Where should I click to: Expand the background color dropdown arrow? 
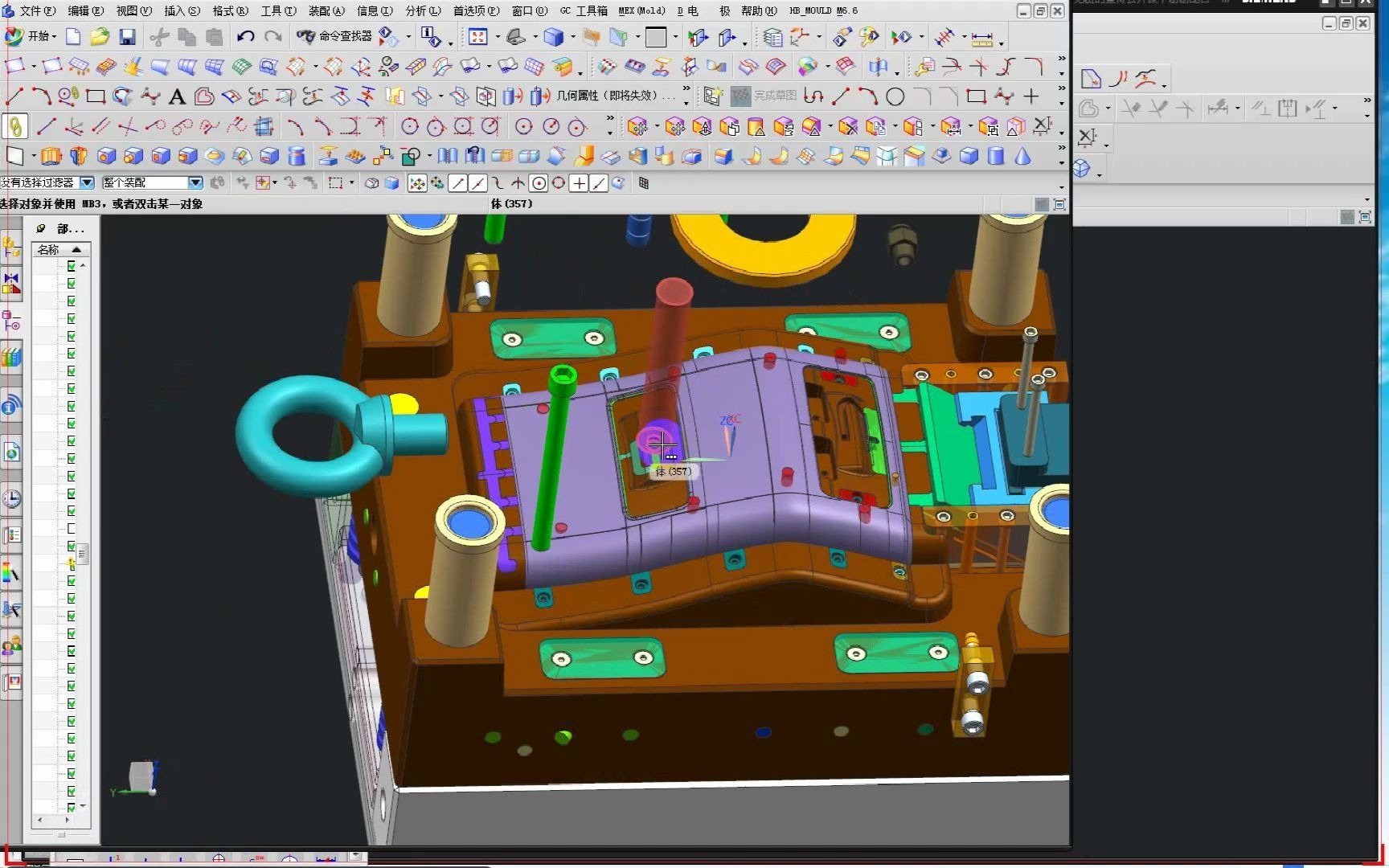point(675,37)
